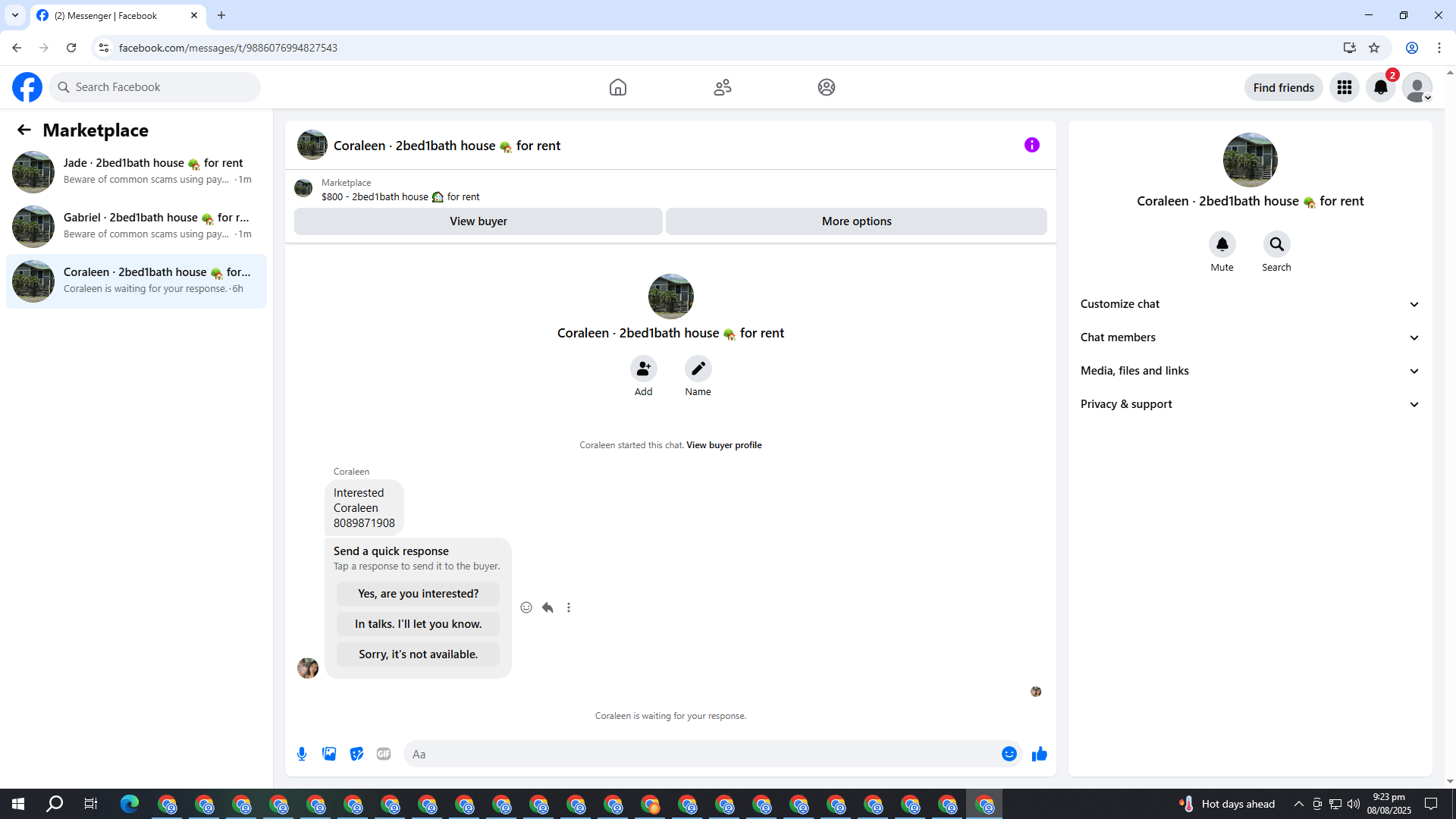This screenshot has width=1456, height=819.
Task: Open the sticker picker icon
Action: point(356,754)
